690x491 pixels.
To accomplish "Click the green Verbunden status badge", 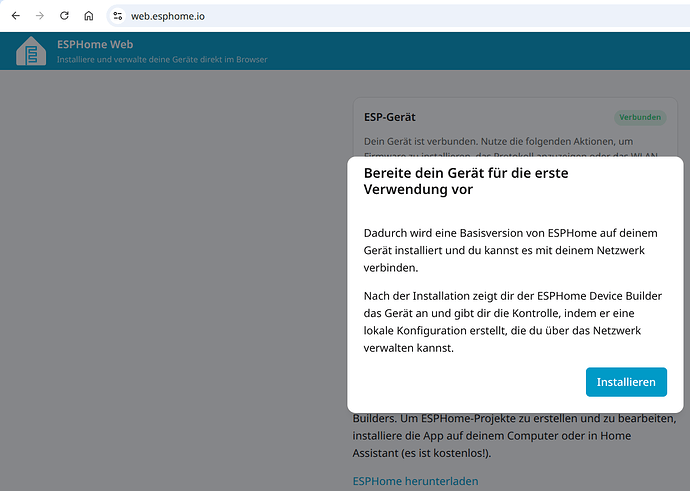I will click(640, 117).
